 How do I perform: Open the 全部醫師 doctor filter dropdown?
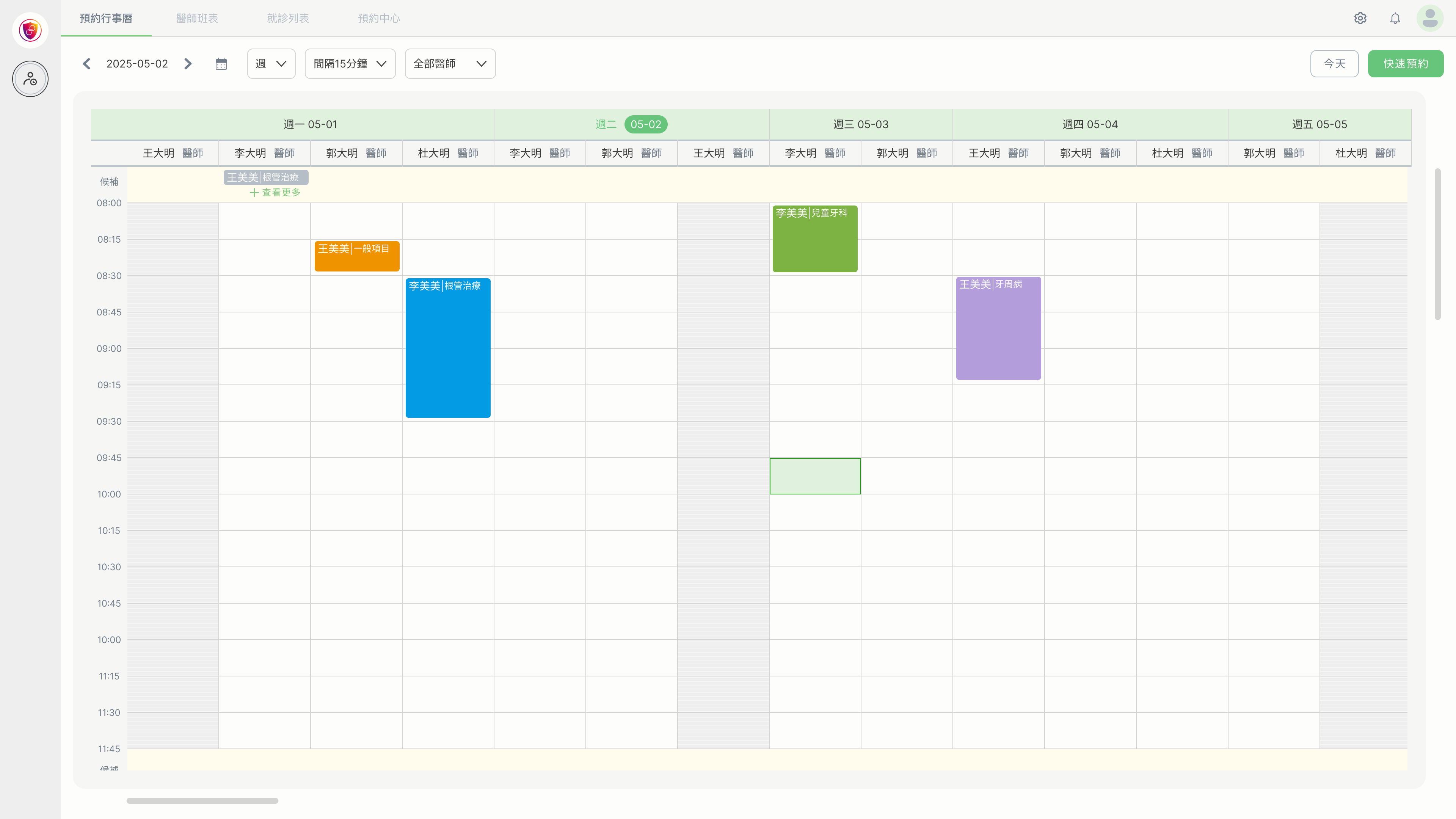[450, 64]
